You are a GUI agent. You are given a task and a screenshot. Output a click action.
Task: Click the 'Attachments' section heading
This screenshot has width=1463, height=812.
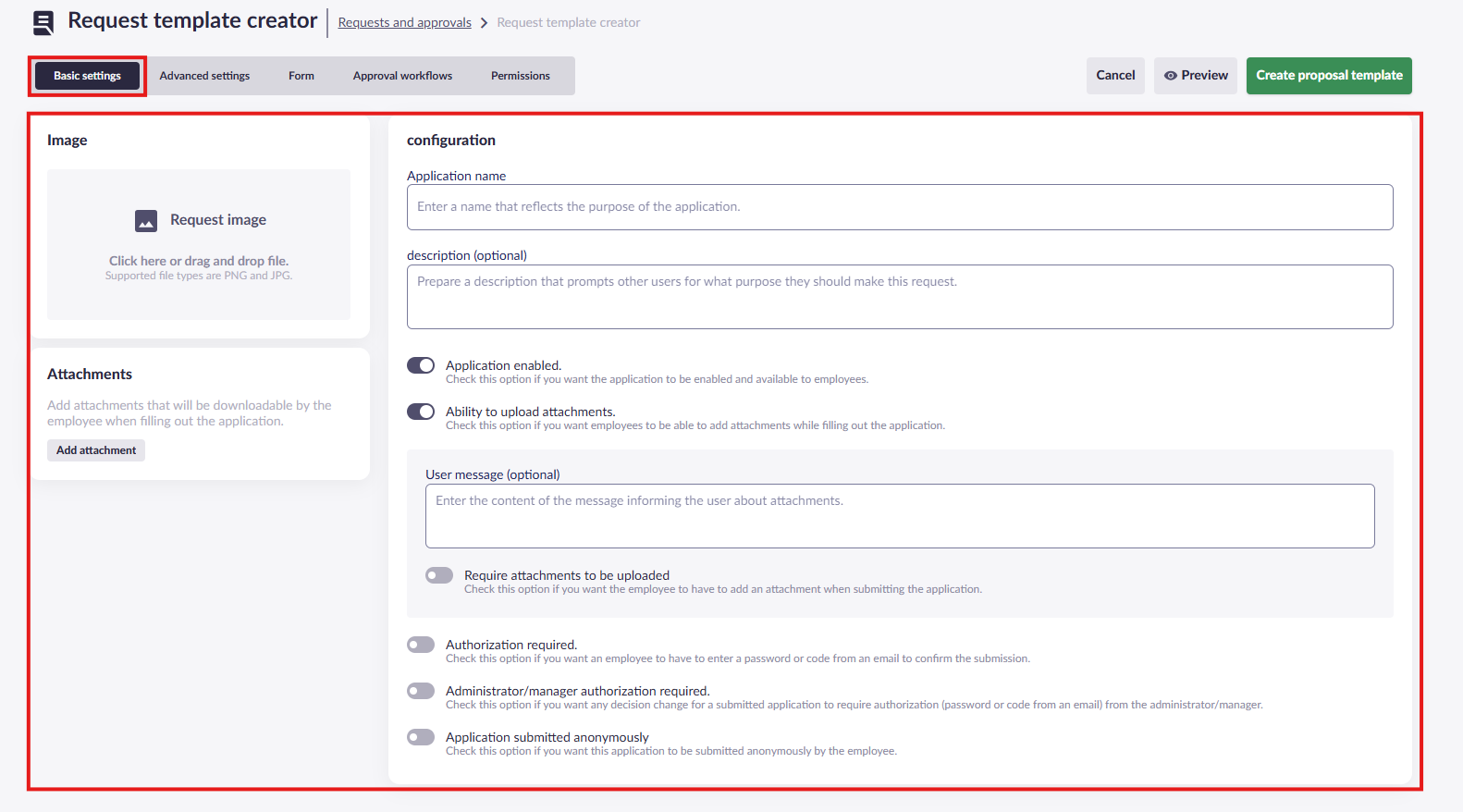point(90,375)
